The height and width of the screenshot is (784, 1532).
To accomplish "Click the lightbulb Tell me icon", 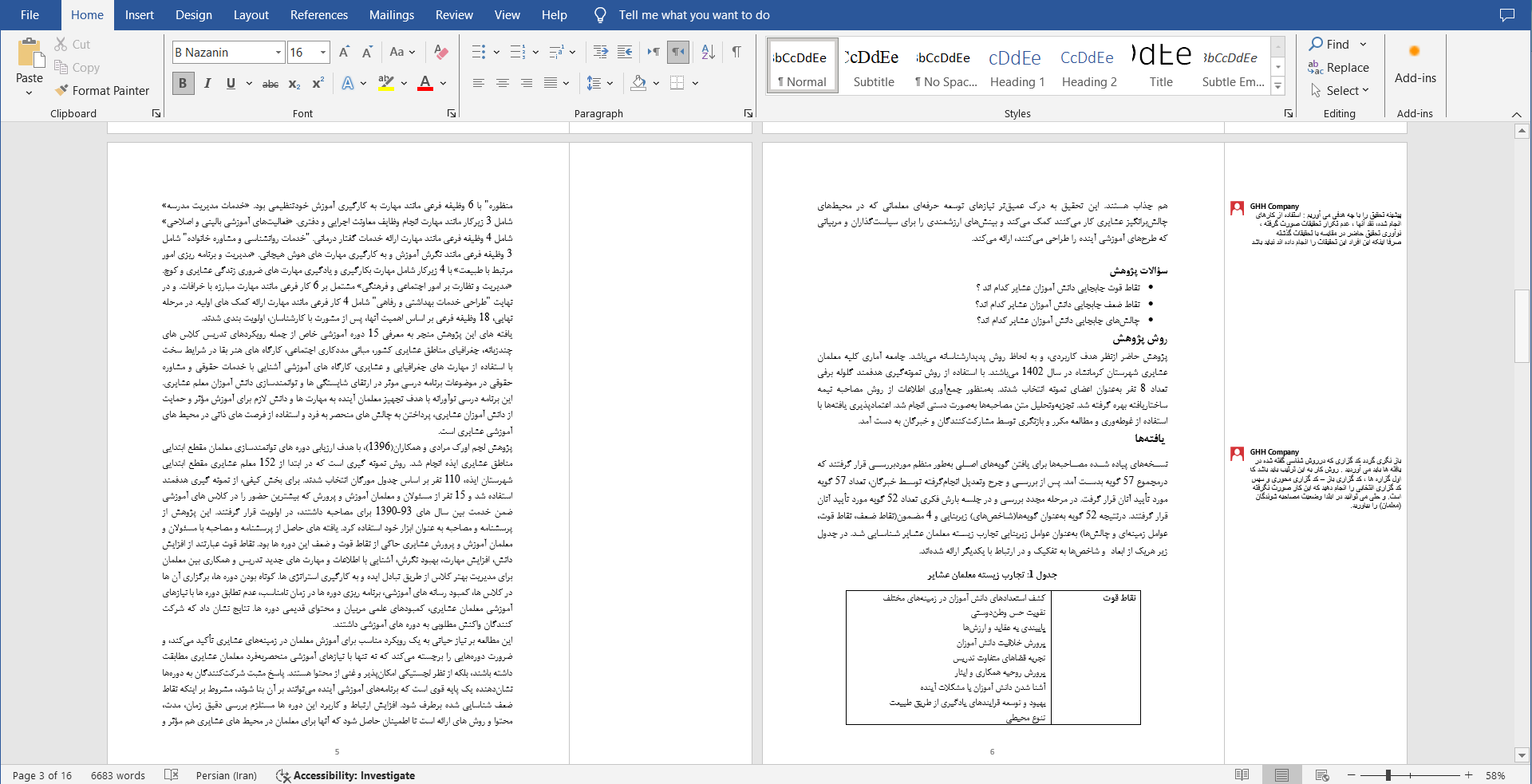I will [x=601, y=15].
